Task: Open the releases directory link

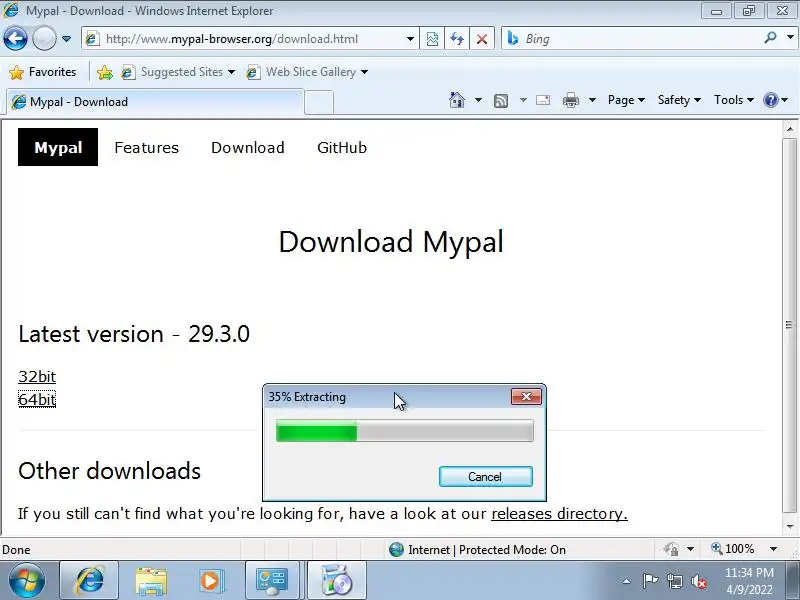Action: 559,513
